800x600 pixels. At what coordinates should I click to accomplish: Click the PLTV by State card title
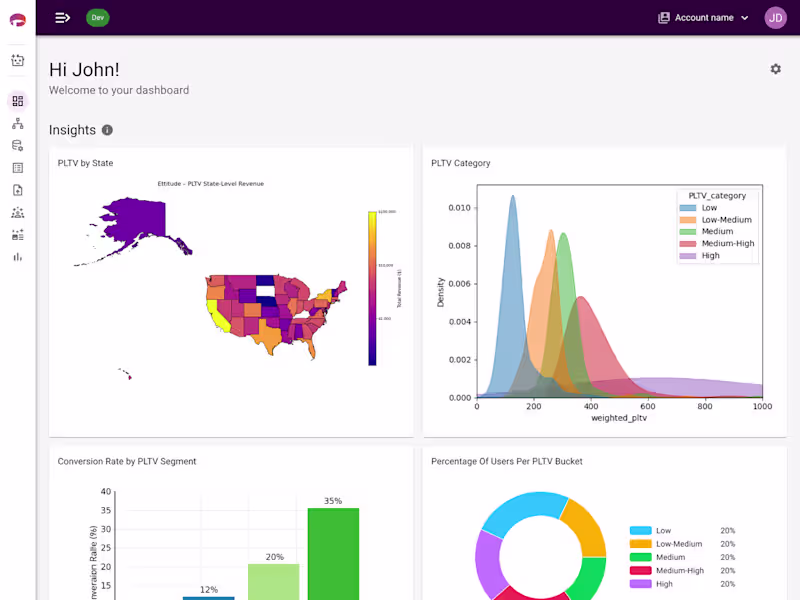(x=85, y=163)
